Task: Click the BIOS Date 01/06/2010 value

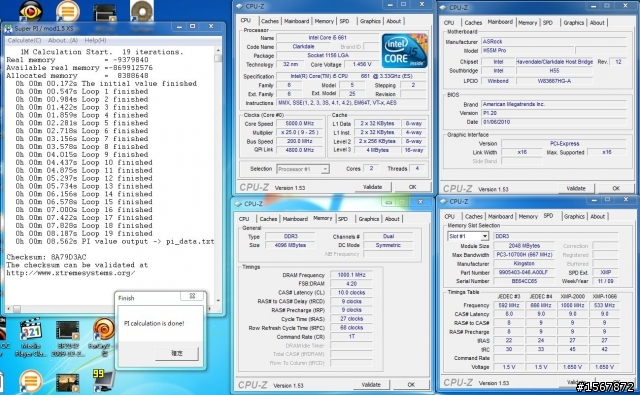Action: [553, 122]
